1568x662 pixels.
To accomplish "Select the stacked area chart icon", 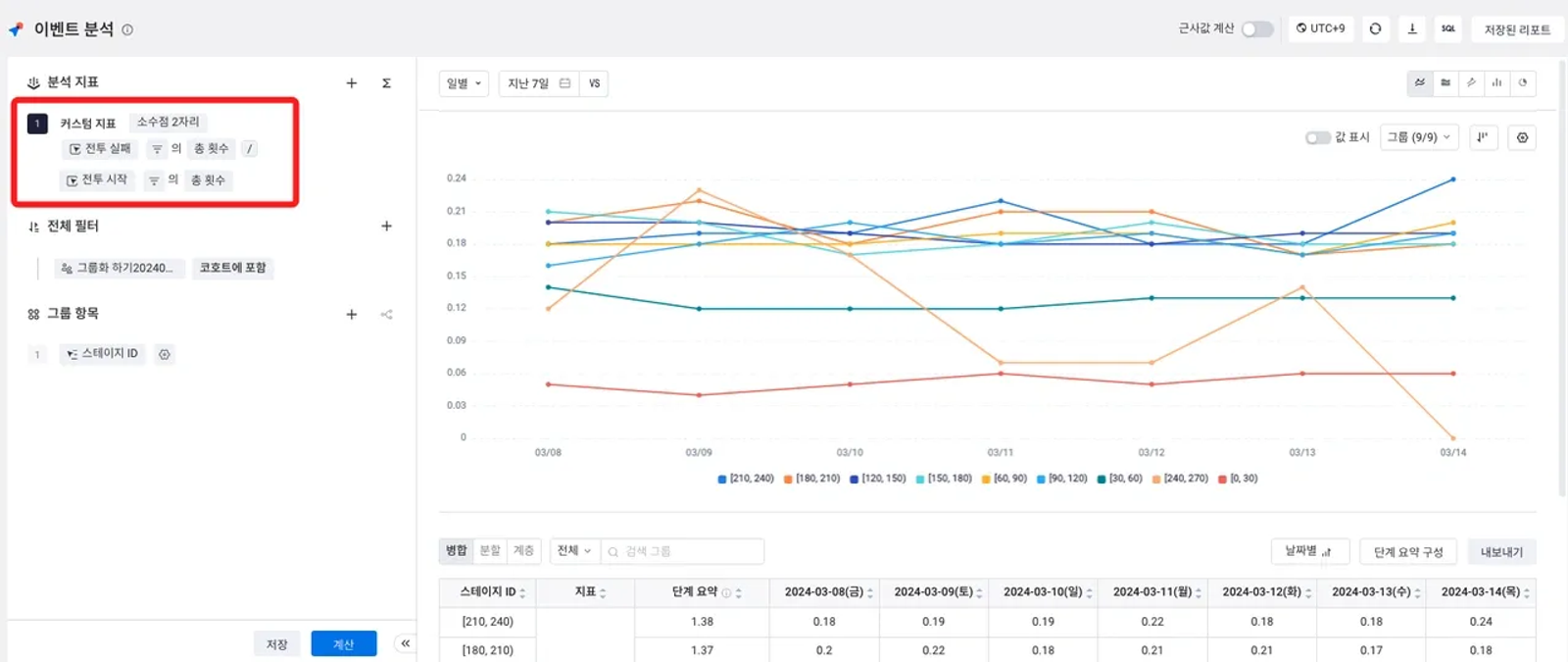I will [x=1445, y=83].
